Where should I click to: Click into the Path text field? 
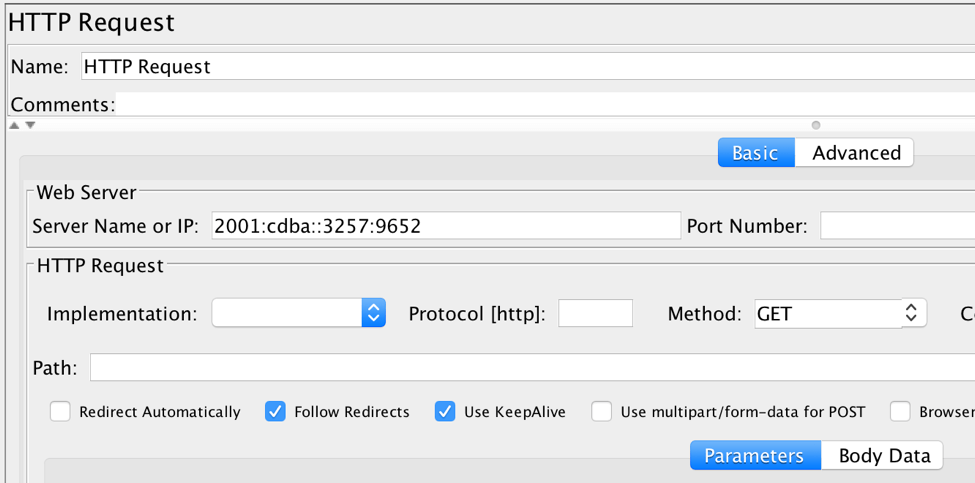[x=532, y=367]
